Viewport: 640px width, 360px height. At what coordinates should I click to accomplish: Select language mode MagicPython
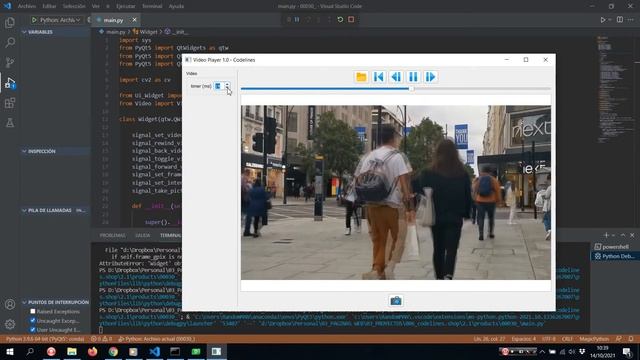594,339
